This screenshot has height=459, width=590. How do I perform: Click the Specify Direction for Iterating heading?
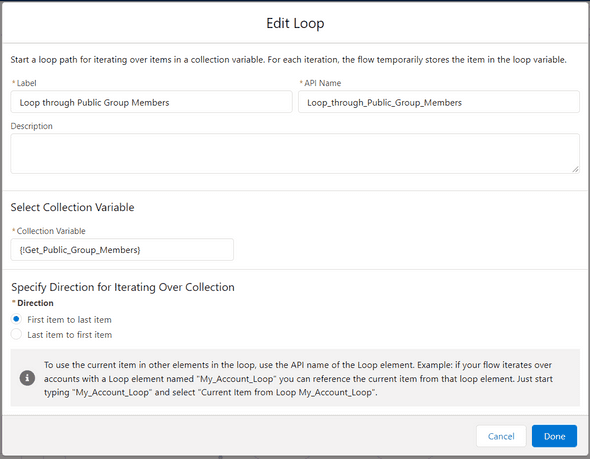pos(123,287)
